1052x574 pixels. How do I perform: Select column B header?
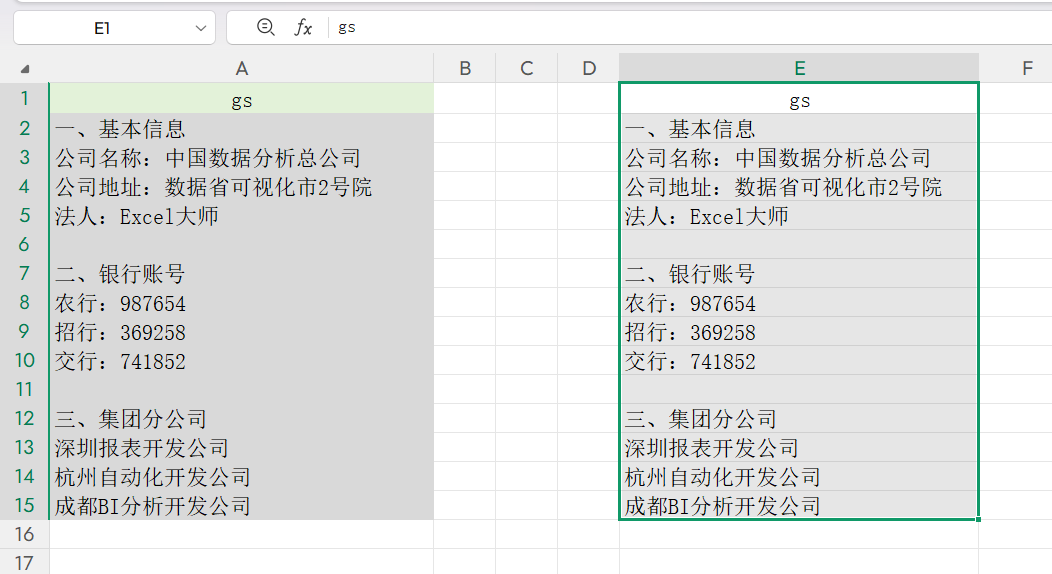464,68
